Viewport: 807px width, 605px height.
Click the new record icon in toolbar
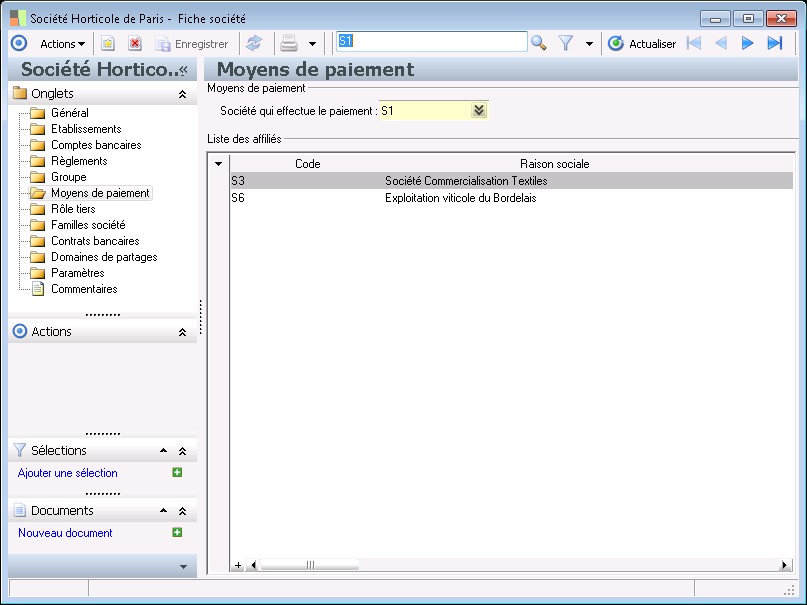pos(108,44)
